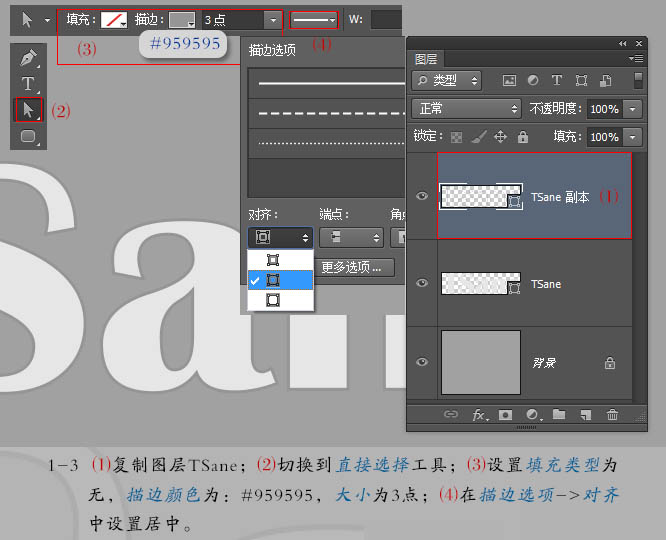Hide the TSane 副本 layer

coord(422,195)
